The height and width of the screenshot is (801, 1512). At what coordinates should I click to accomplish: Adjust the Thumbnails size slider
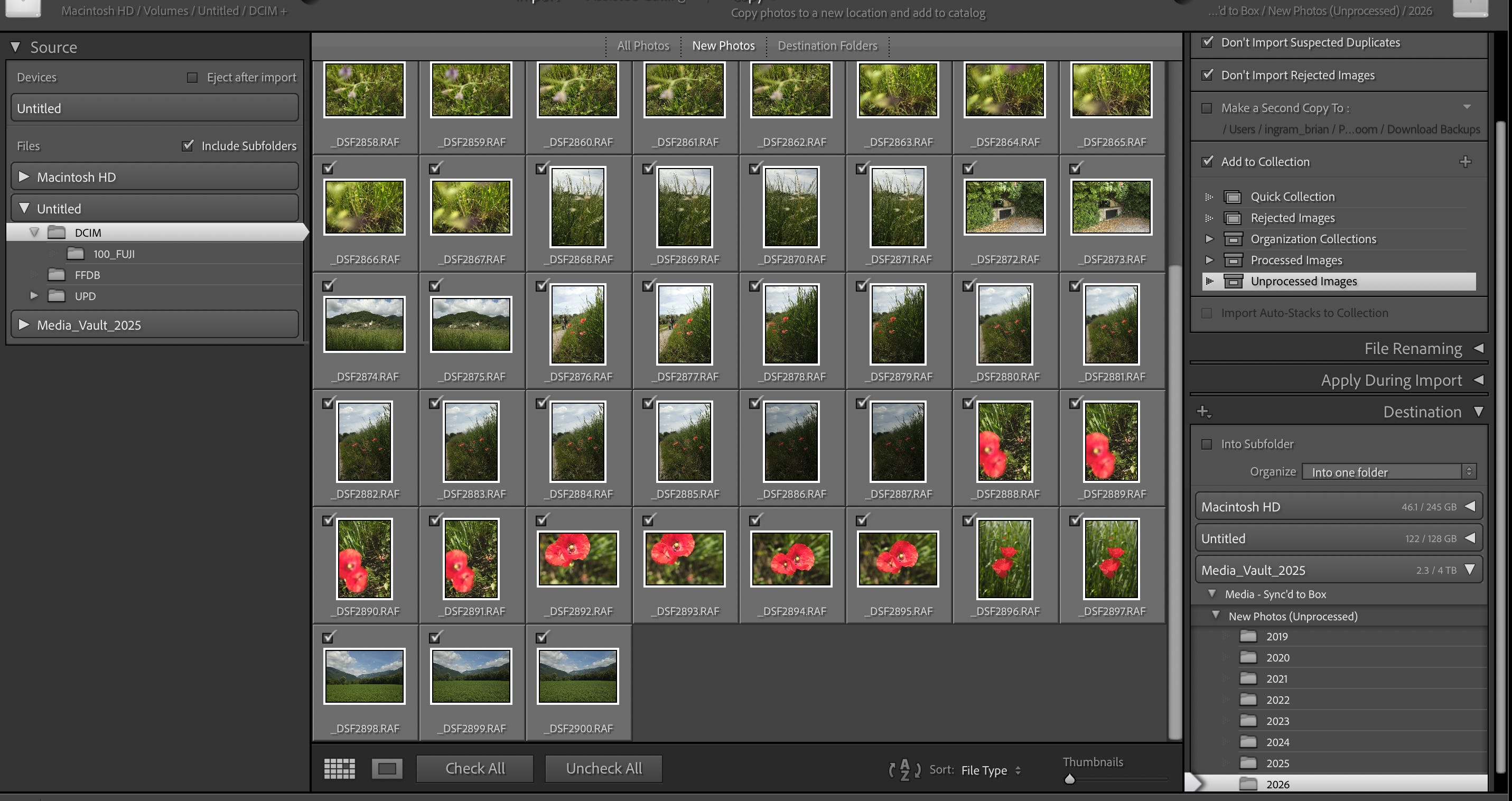pyautogui.click(x=1069, y=779)
